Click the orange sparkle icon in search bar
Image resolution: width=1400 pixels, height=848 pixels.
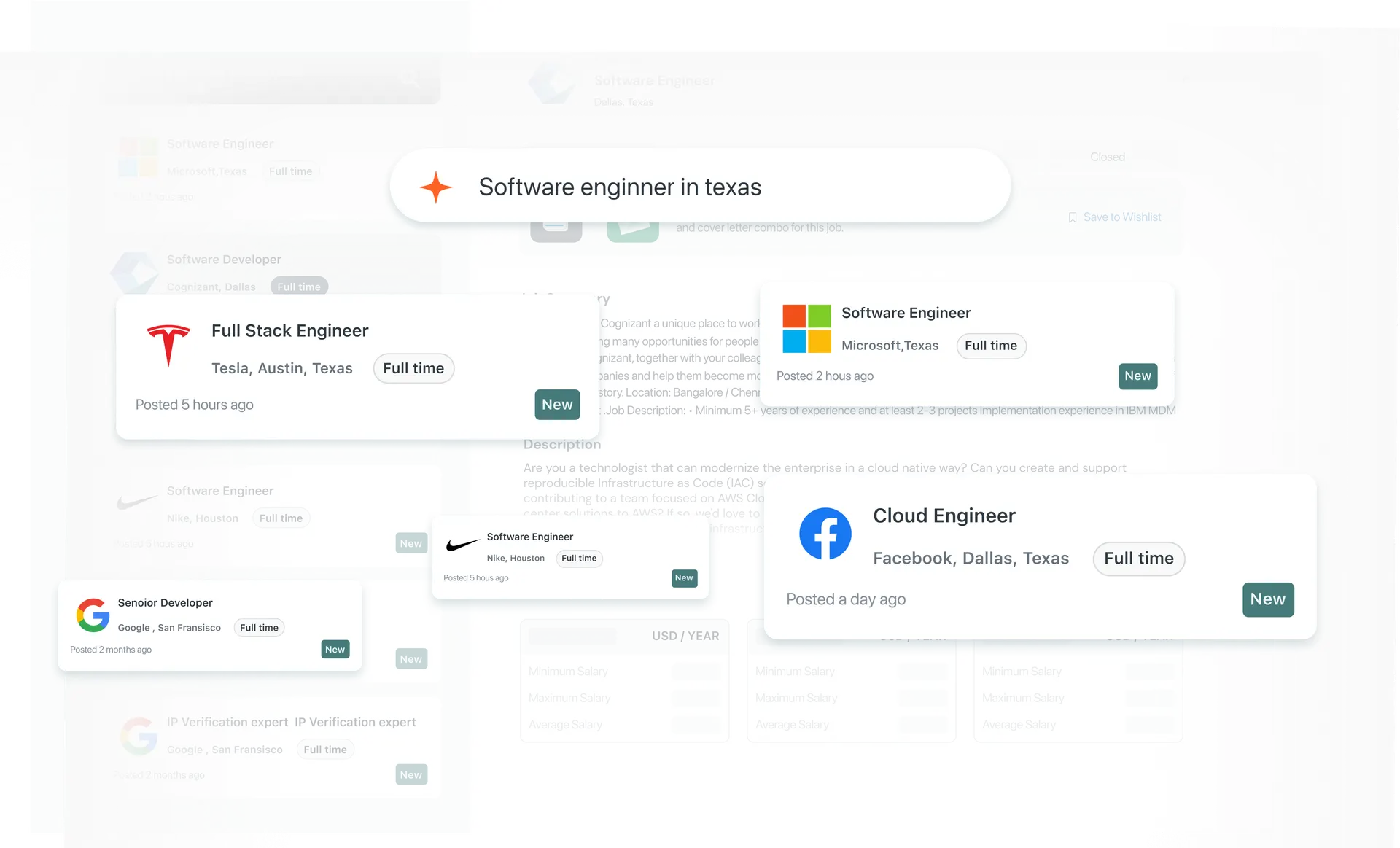click(x=436, y=187)
